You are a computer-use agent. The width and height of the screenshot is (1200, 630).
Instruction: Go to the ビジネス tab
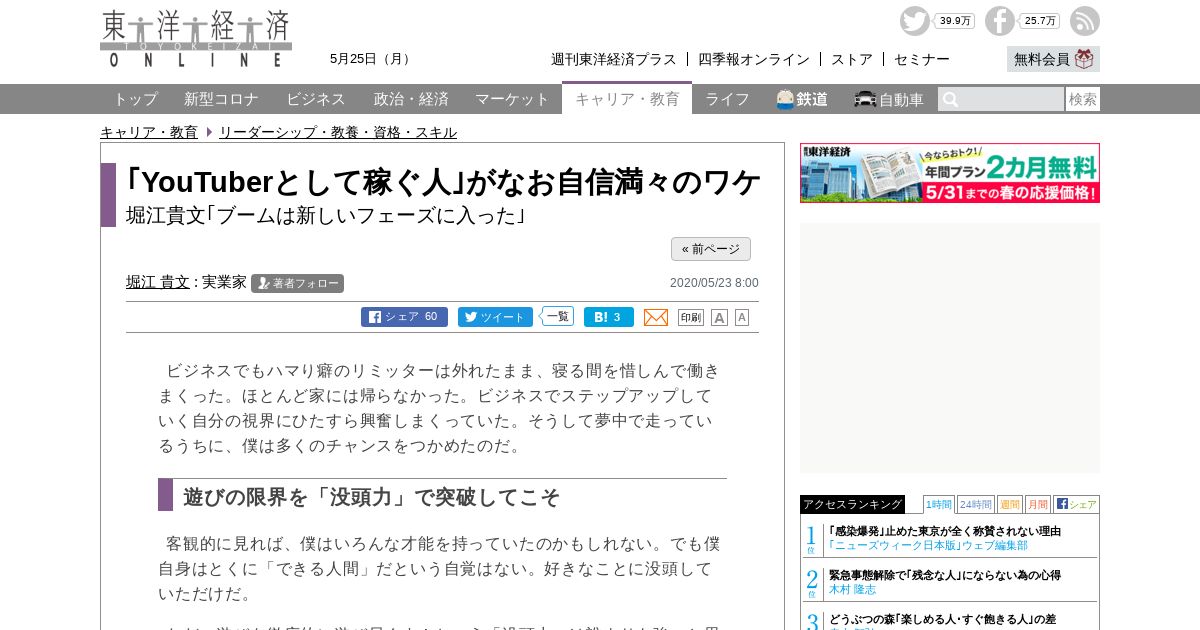click(x=316, y=99)
